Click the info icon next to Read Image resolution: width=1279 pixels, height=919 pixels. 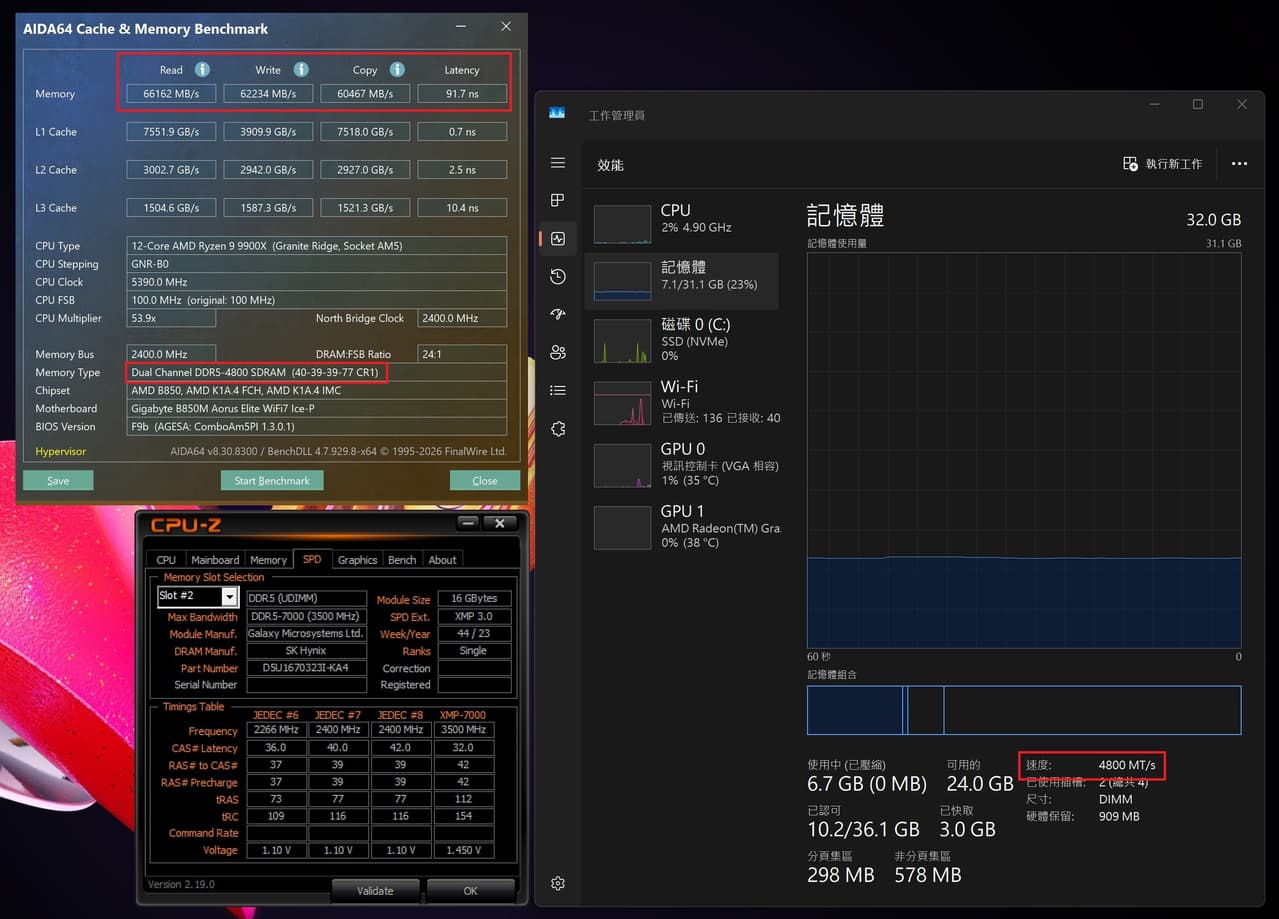point(202,69)
